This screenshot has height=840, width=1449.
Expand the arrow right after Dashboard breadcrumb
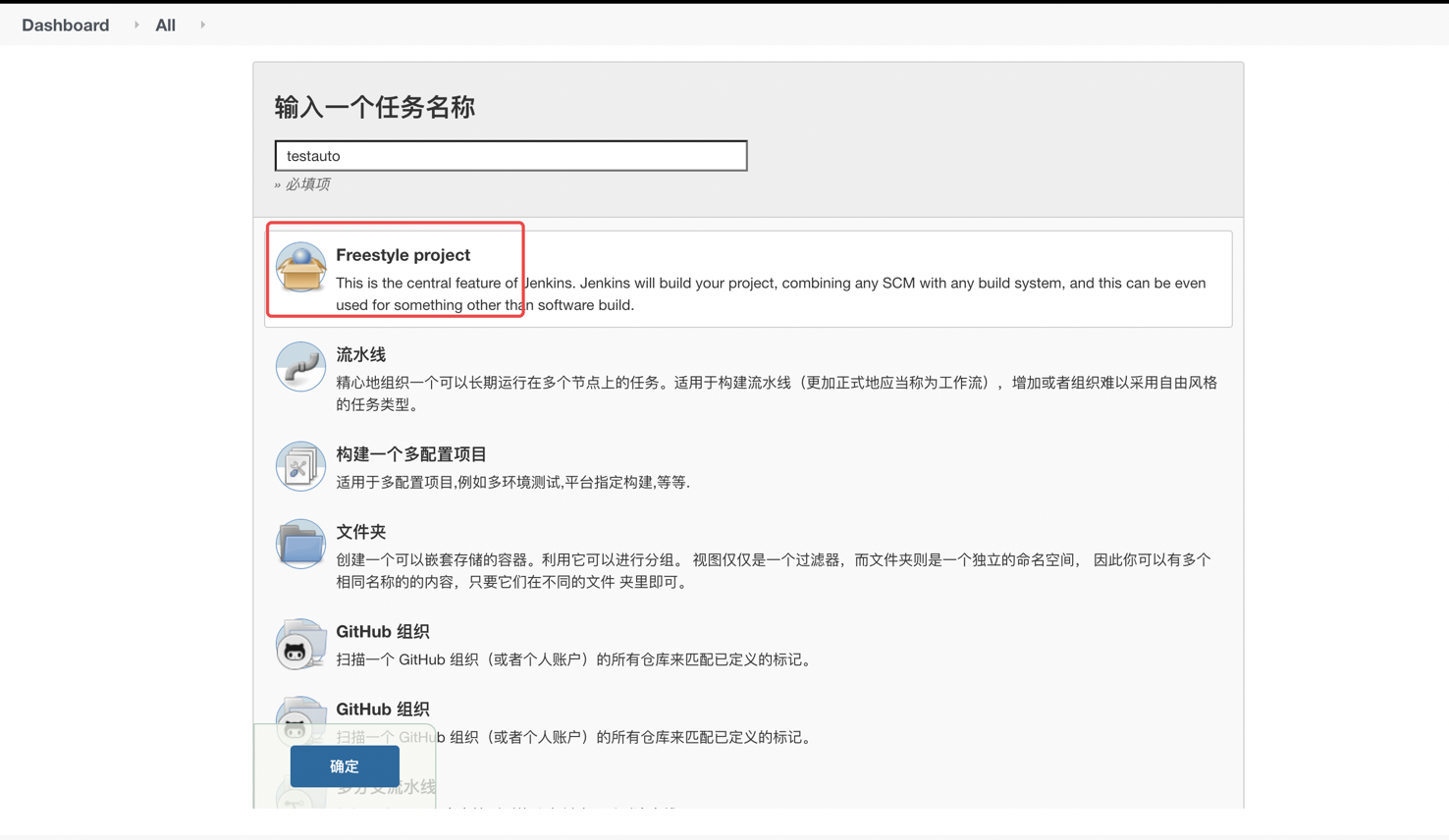coord(136,26)
